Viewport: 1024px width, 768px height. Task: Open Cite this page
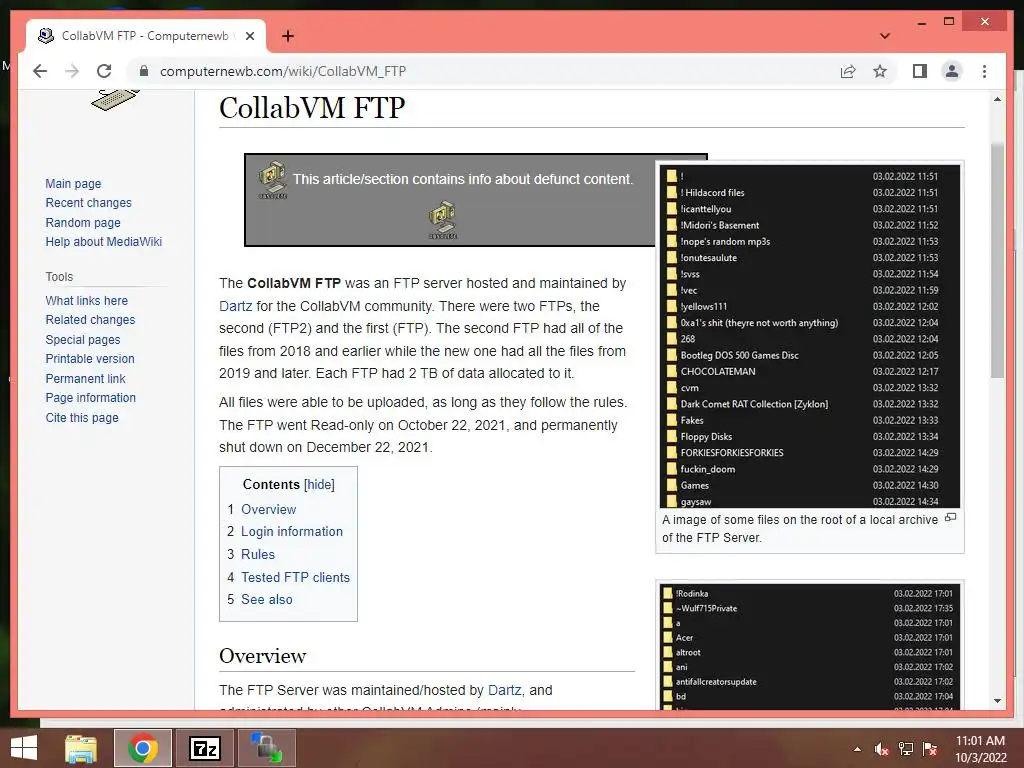tap(82, 417)
